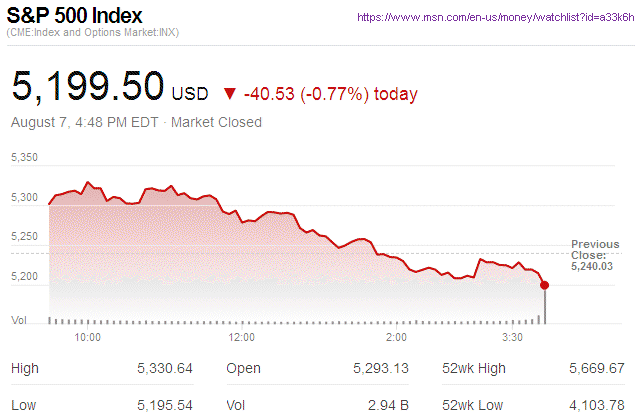Image resolution: width=640 pixels, height=420 pixels.
Task: Click the 5,199.50 current price value
Action: pos(88,86)
